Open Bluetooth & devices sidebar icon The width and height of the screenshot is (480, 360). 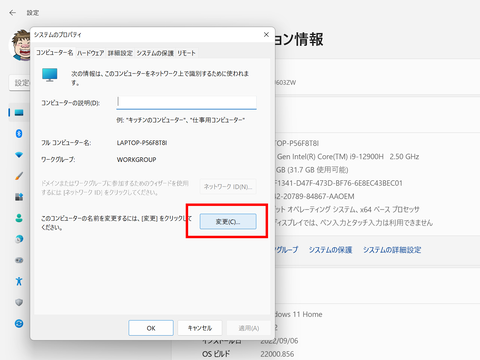tap(19, 134)
